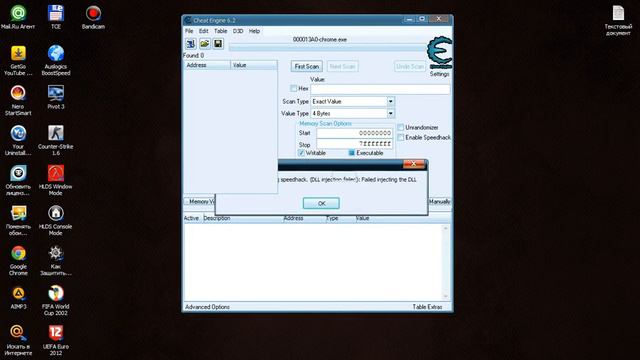
Task: Click the save floppy disk toolbar icon
Action: pyautogui.click(x=218, y=44)
